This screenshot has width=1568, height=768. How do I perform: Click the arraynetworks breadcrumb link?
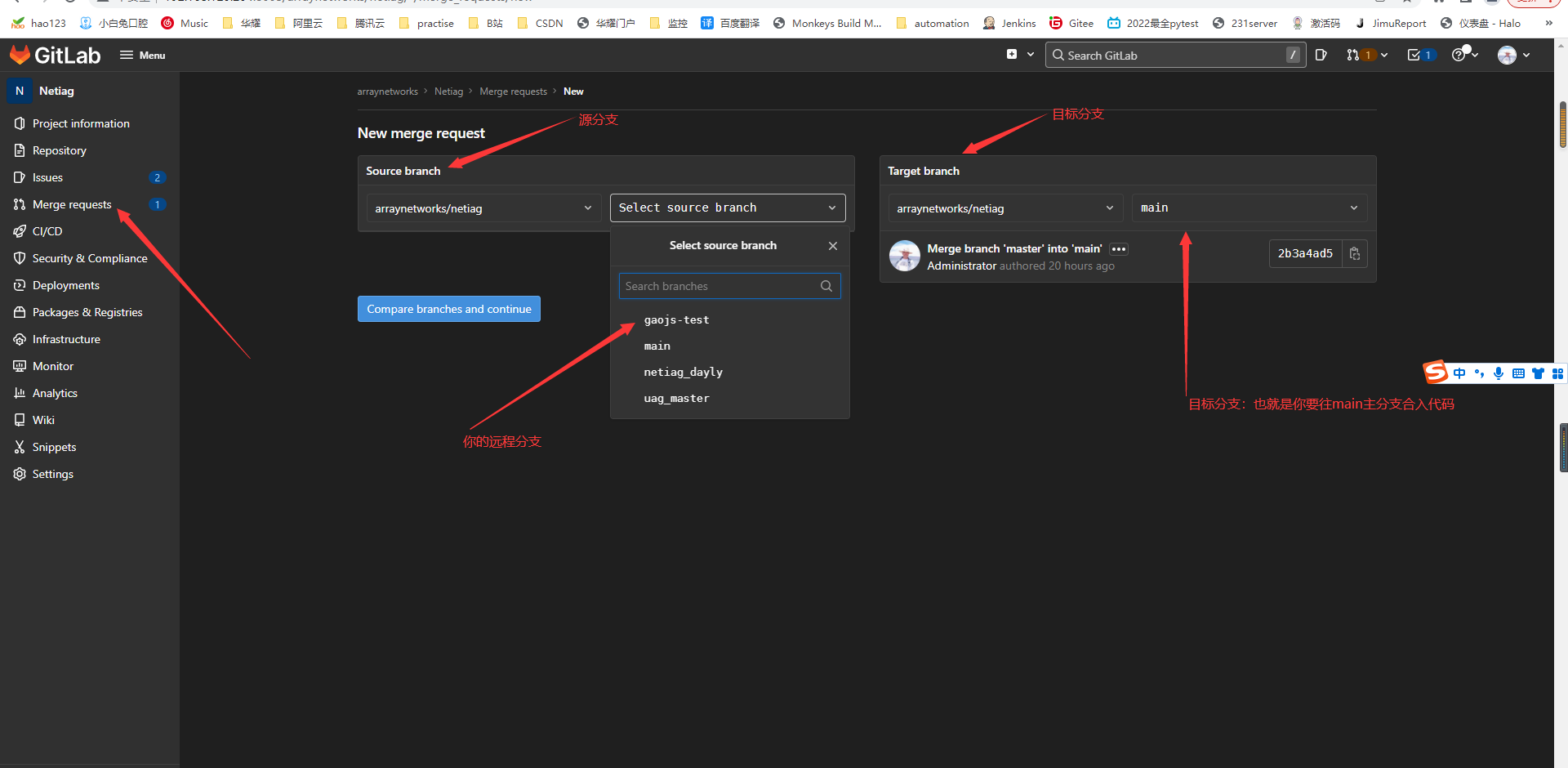tap(387, 92)
